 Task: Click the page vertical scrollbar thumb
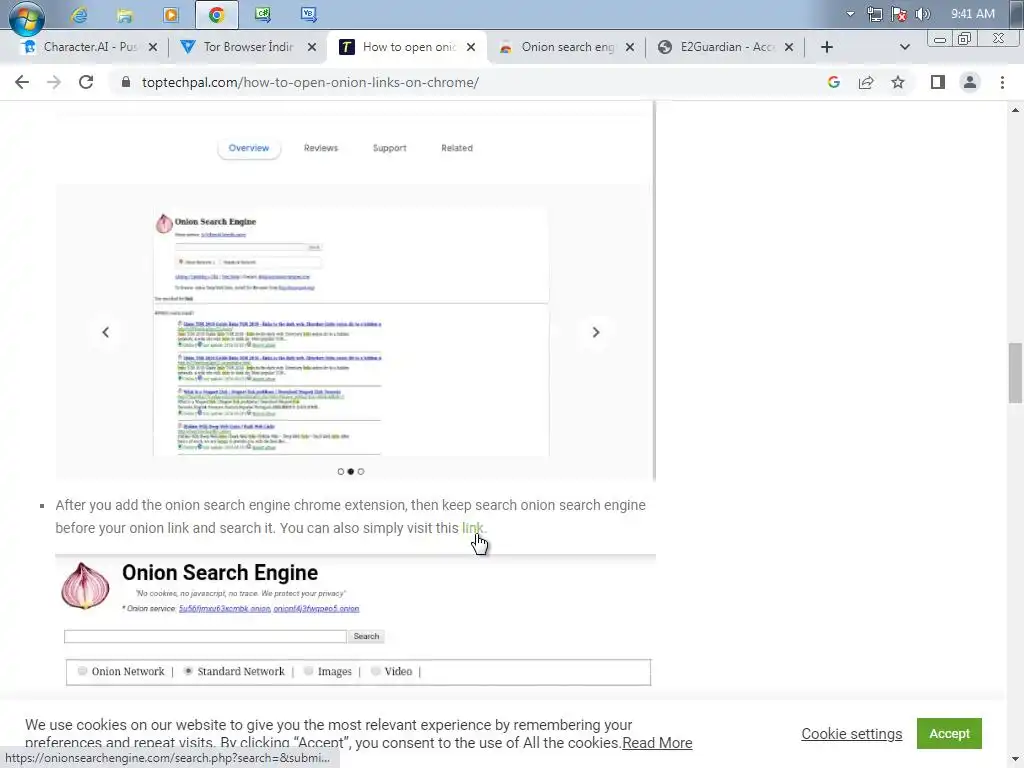(1015, 373)
